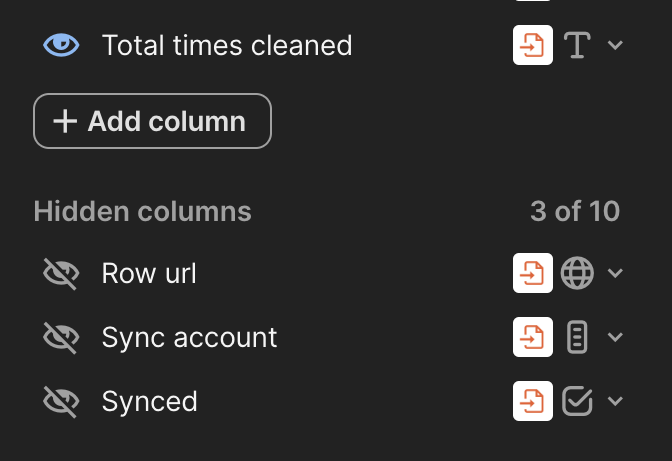This screenshot has width=672, height=461.
Task: Click the Add column button
Action: [152, 121]
